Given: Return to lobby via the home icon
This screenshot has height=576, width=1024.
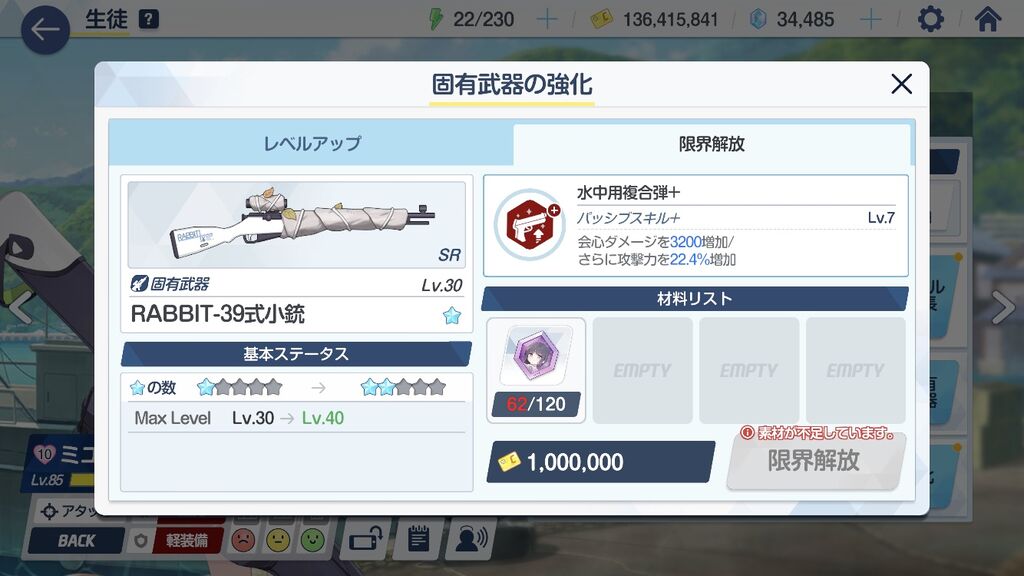Looking at the screenshot, I should [987, 19].
